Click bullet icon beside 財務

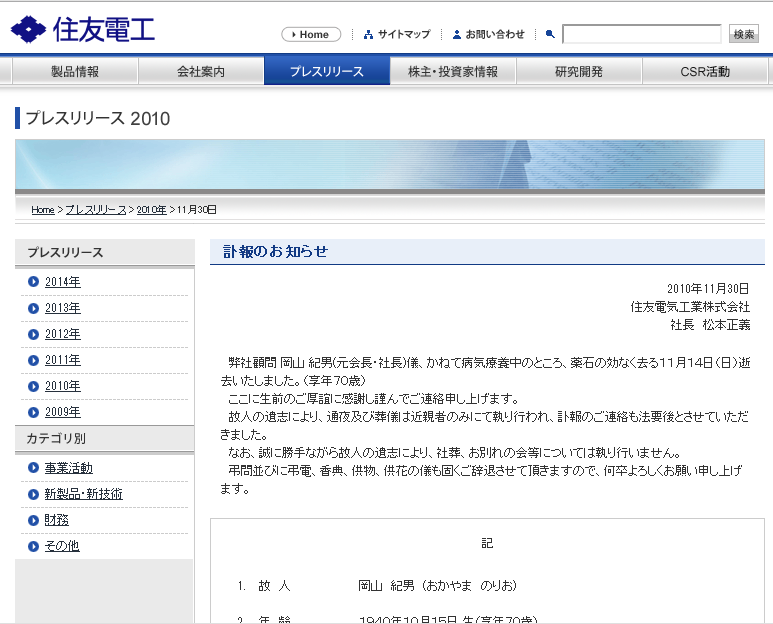point(33,520)
